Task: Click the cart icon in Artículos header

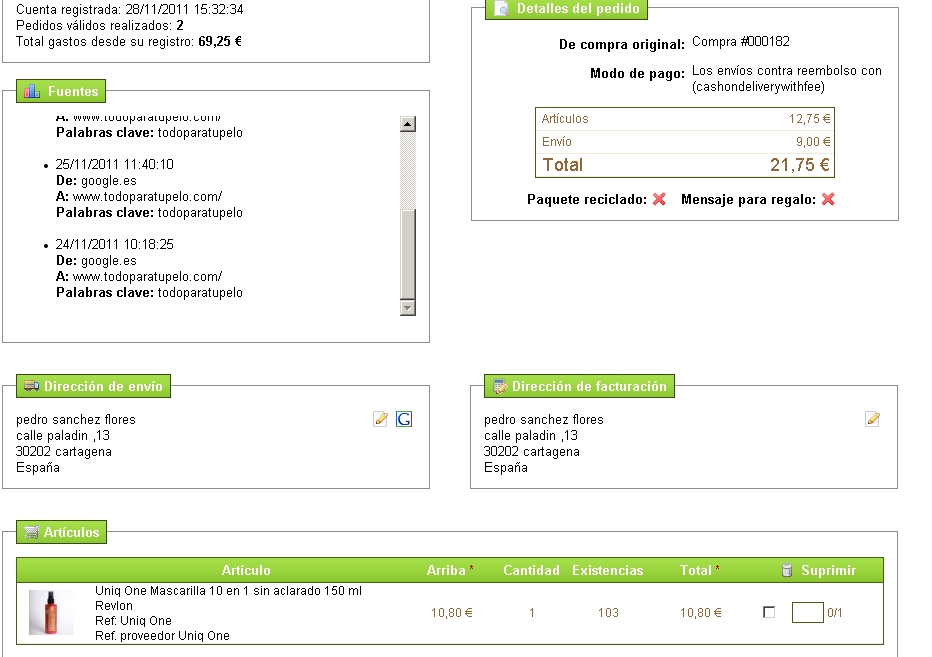Action: point(31,532)
